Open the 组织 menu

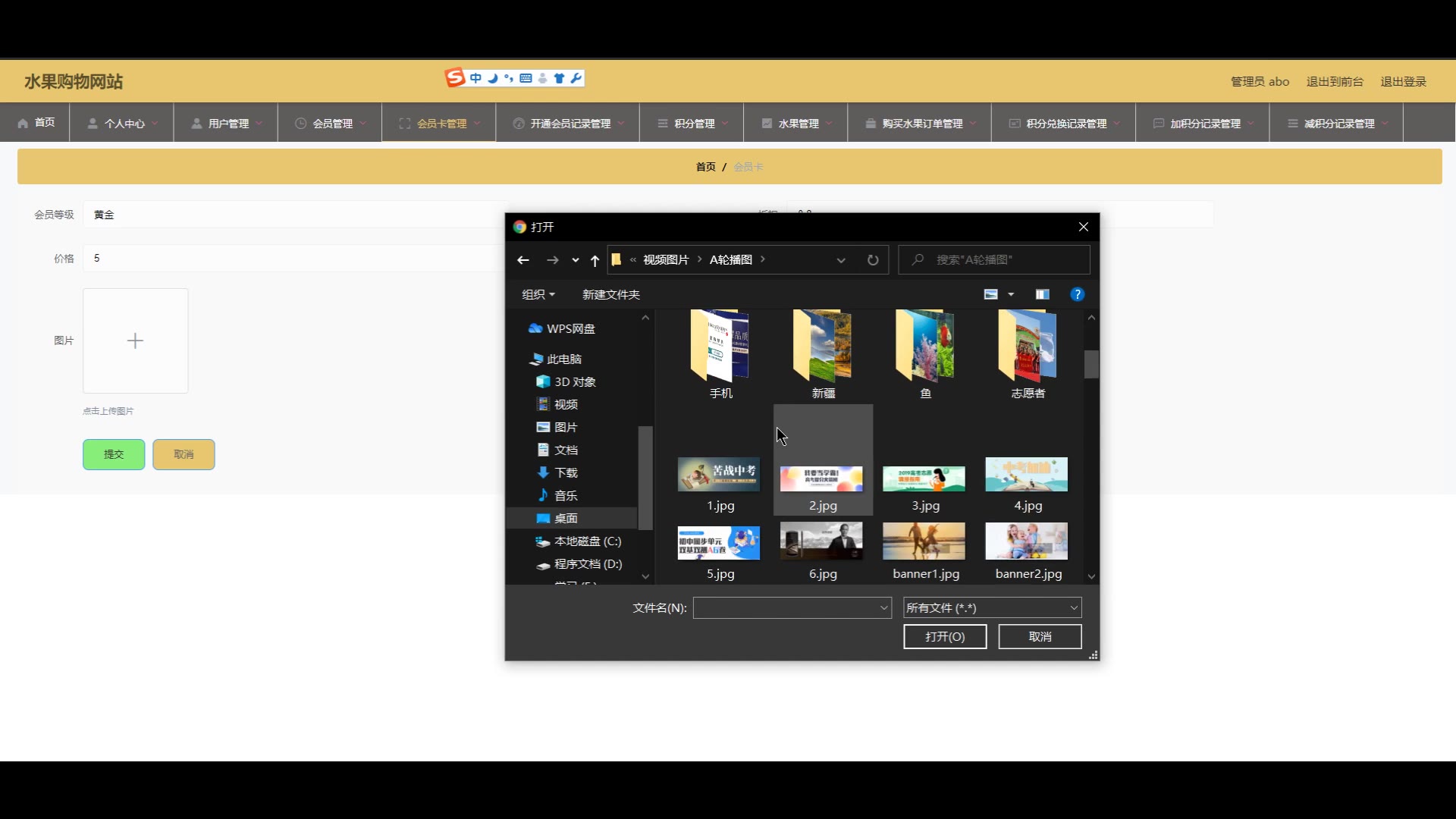point(538,294)
